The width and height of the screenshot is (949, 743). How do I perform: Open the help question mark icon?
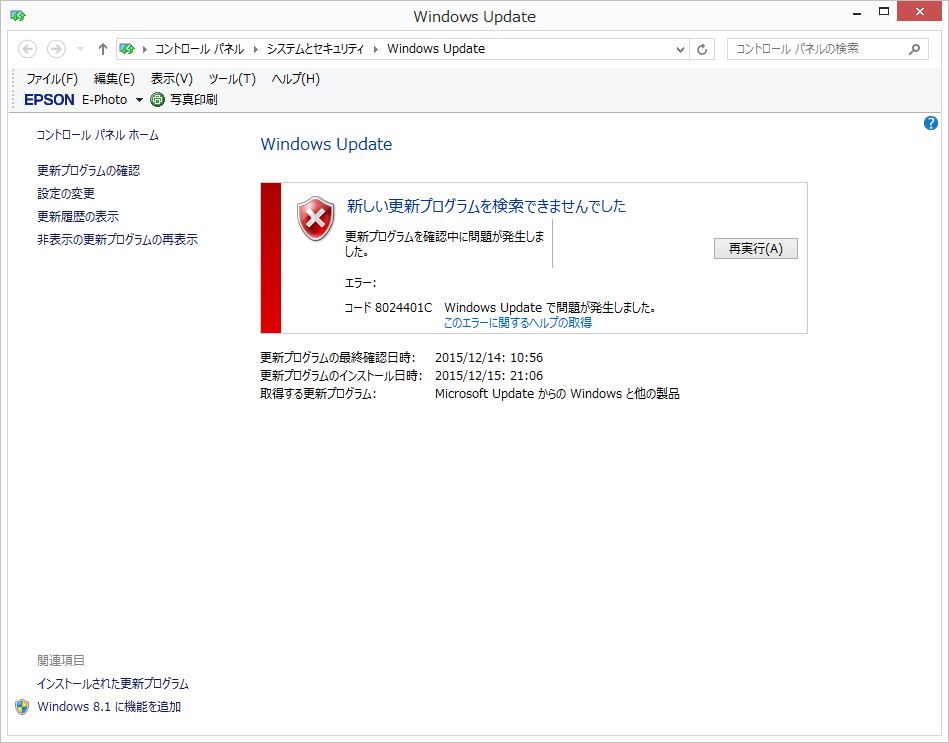click(930, 123)
